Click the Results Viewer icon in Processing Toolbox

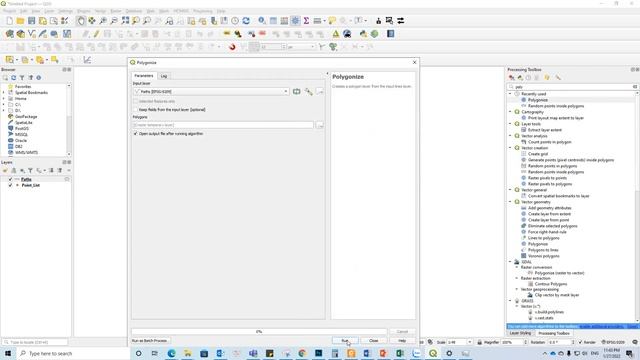[x=537, y=78]
